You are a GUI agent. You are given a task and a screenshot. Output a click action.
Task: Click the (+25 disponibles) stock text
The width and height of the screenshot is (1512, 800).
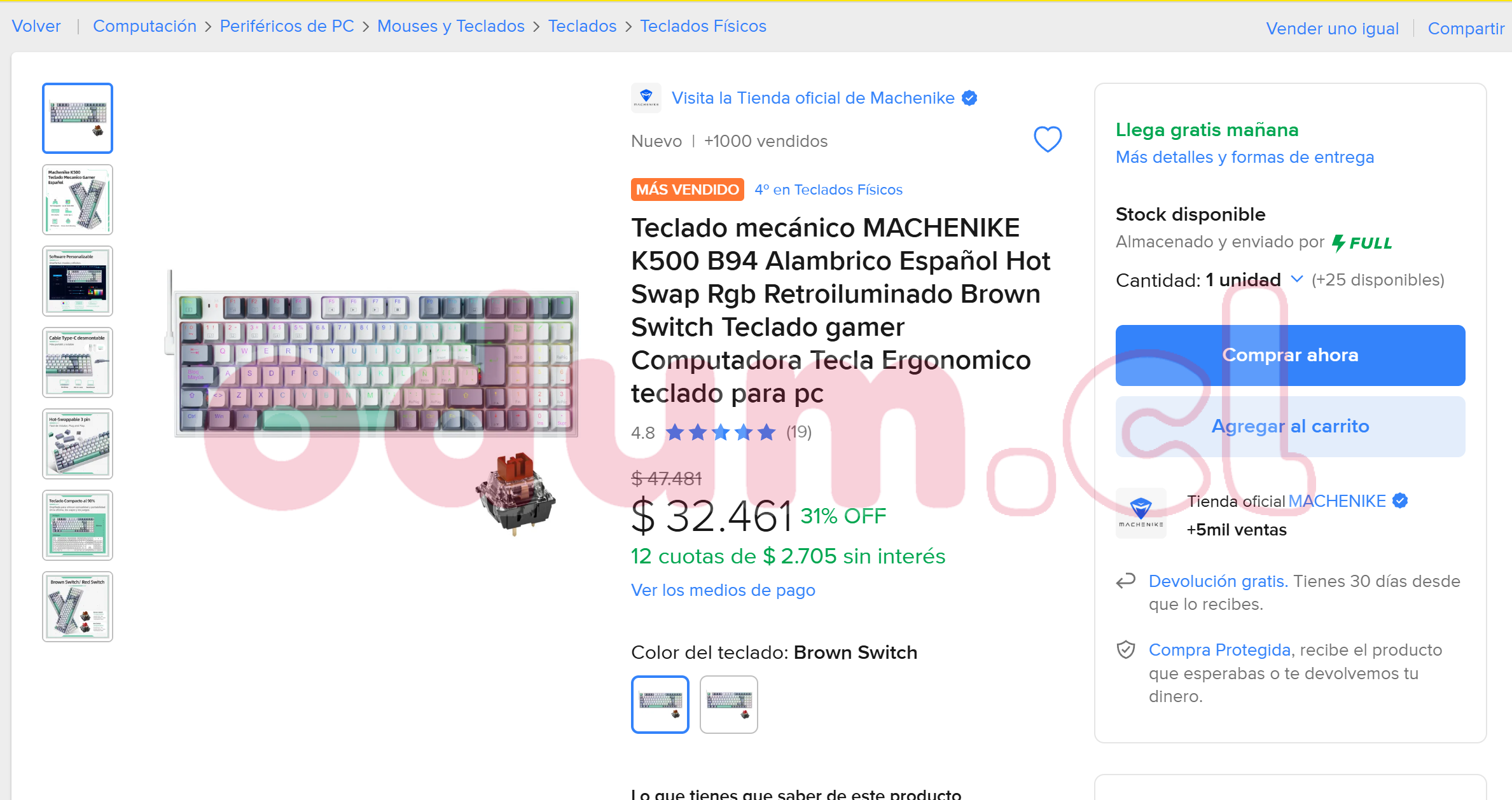coord(1378,280)
